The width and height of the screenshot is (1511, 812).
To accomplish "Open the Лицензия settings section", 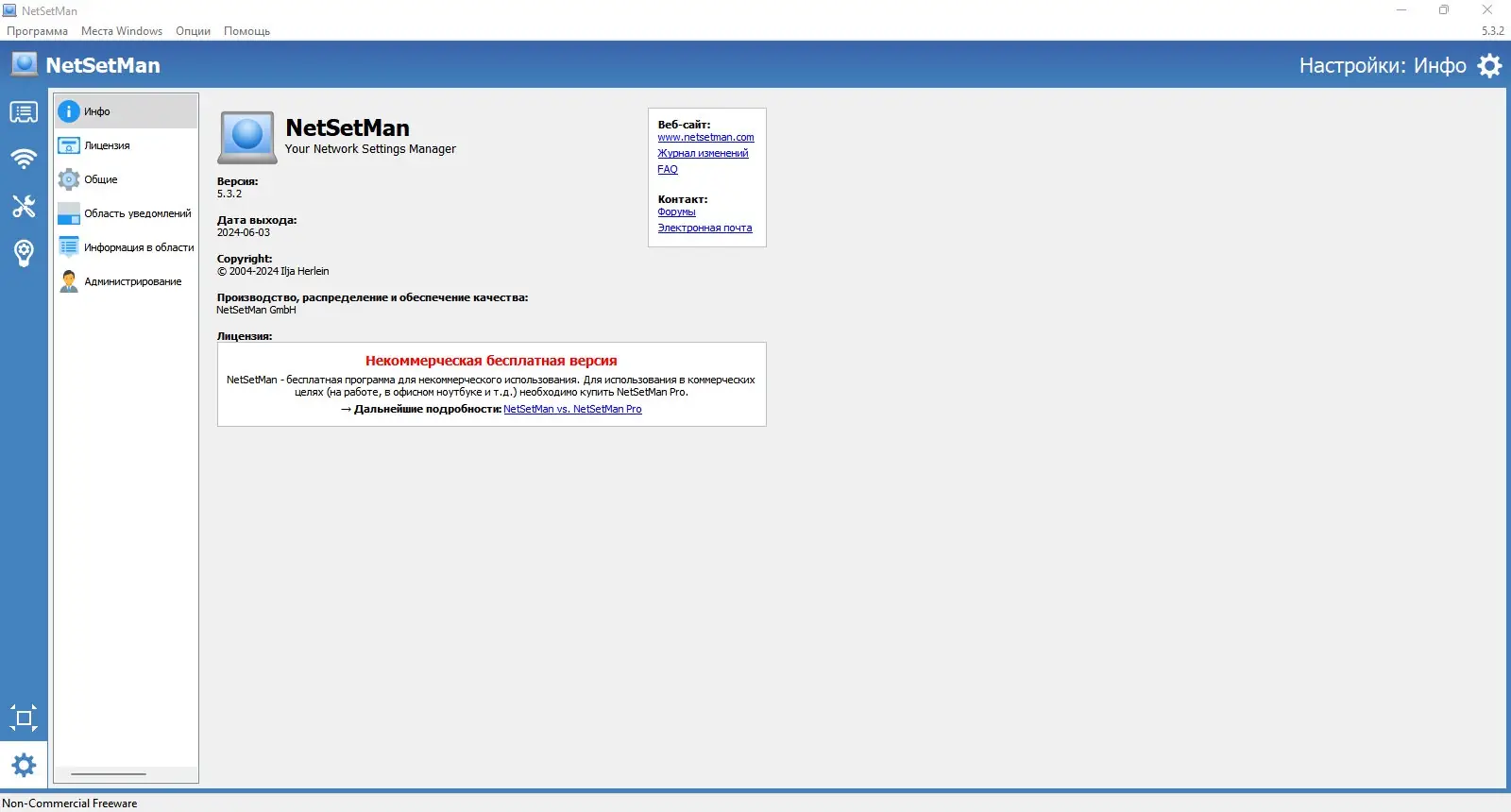I will (x=126, y=145).
